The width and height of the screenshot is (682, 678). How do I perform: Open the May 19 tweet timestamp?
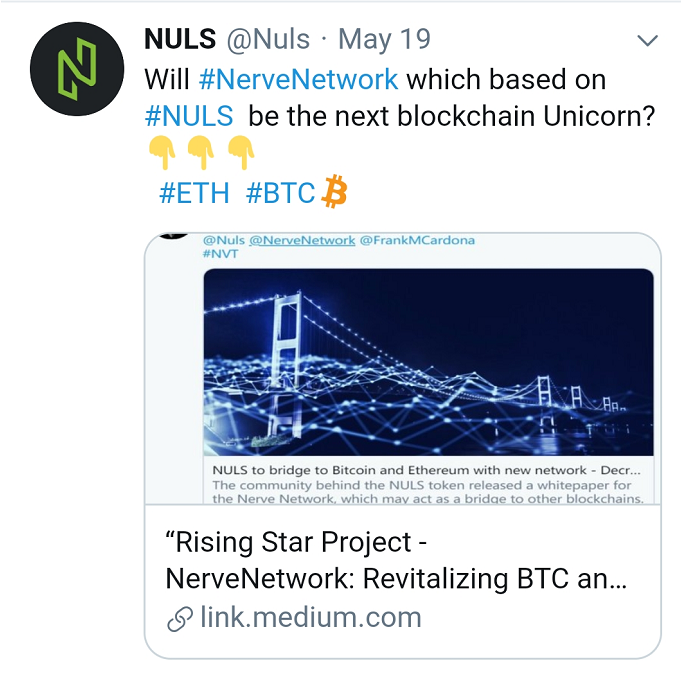(384, 40)
